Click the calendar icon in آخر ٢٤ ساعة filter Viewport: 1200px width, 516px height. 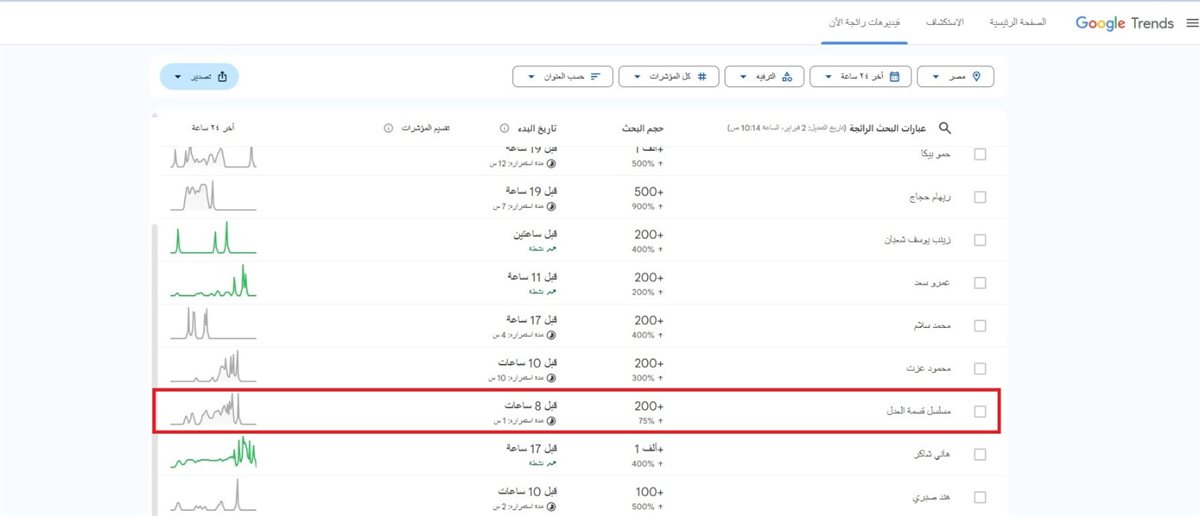(894, 76)
